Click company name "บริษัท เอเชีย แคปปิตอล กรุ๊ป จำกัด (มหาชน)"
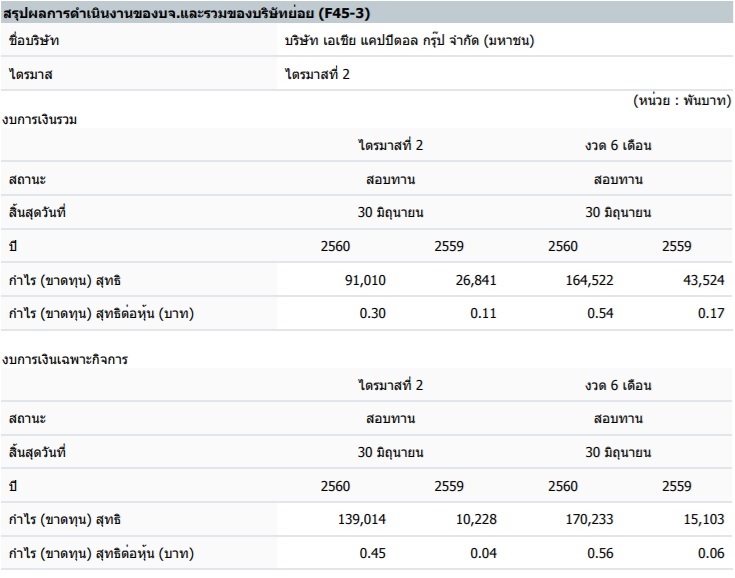 tap(409, 40)
